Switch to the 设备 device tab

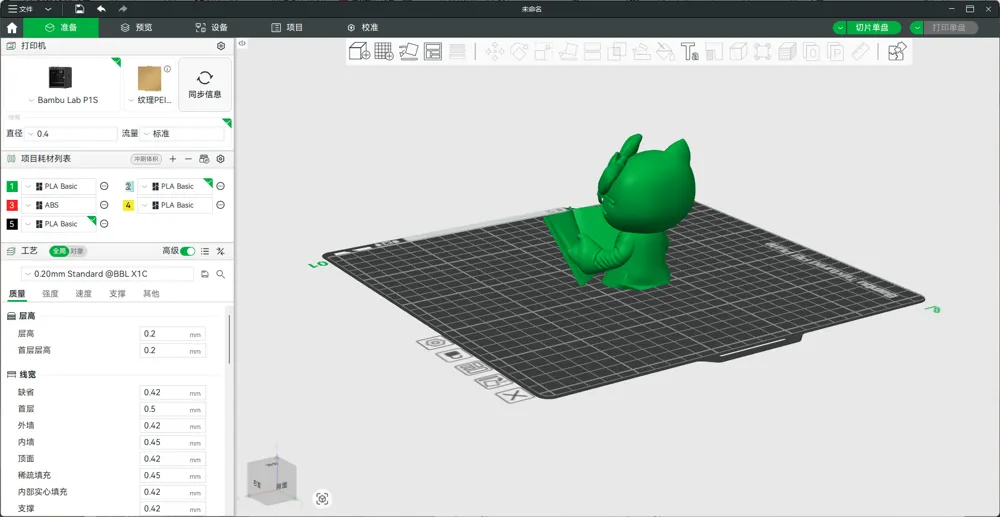click(211, 28)
